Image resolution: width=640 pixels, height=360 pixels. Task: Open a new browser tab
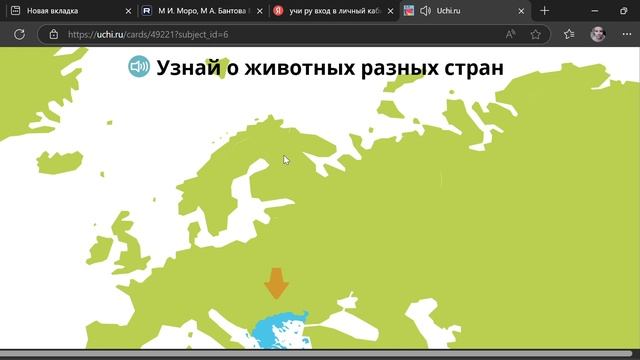tap(544, 11)
